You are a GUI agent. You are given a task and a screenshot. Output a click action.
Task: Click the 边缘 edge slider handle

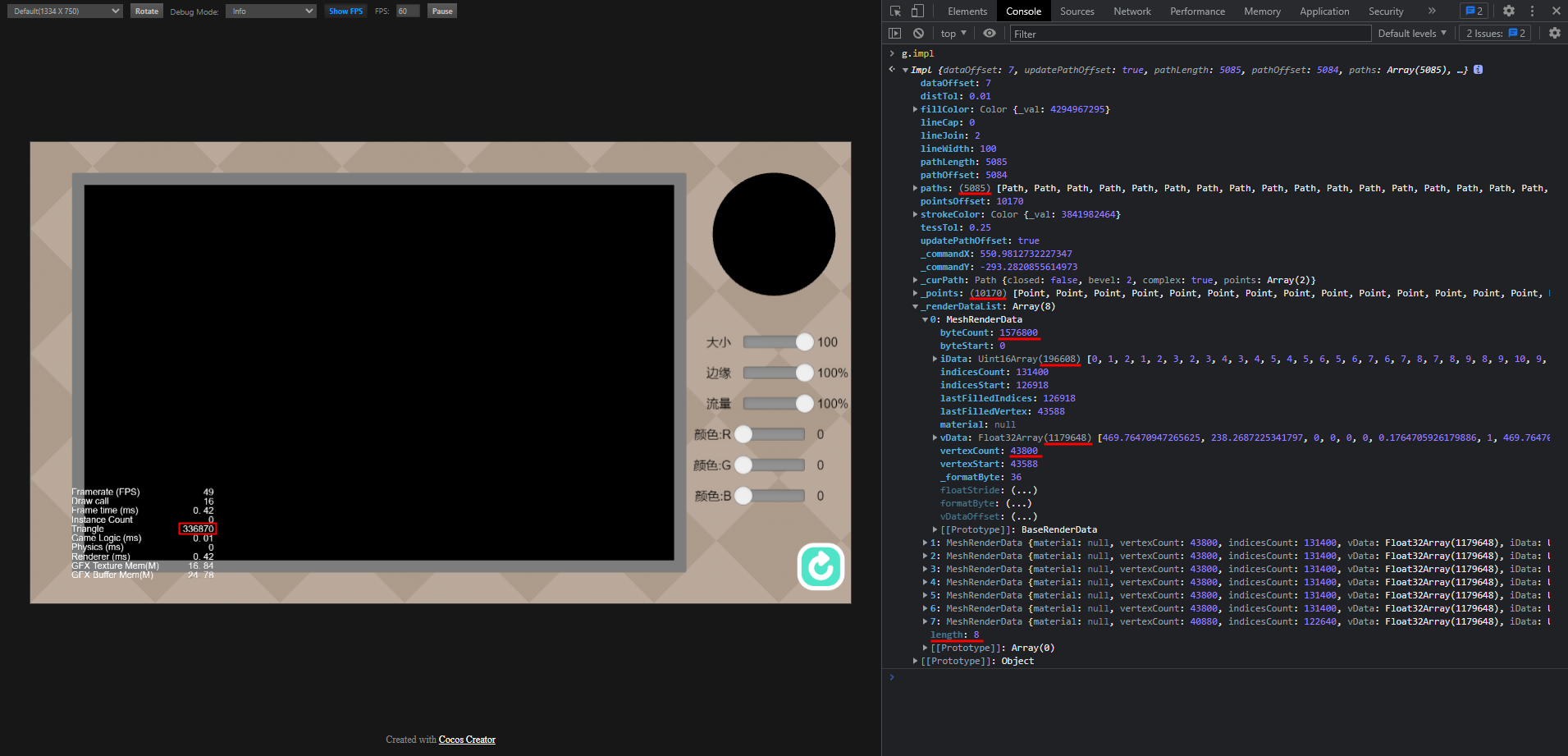tap(804, 373)
